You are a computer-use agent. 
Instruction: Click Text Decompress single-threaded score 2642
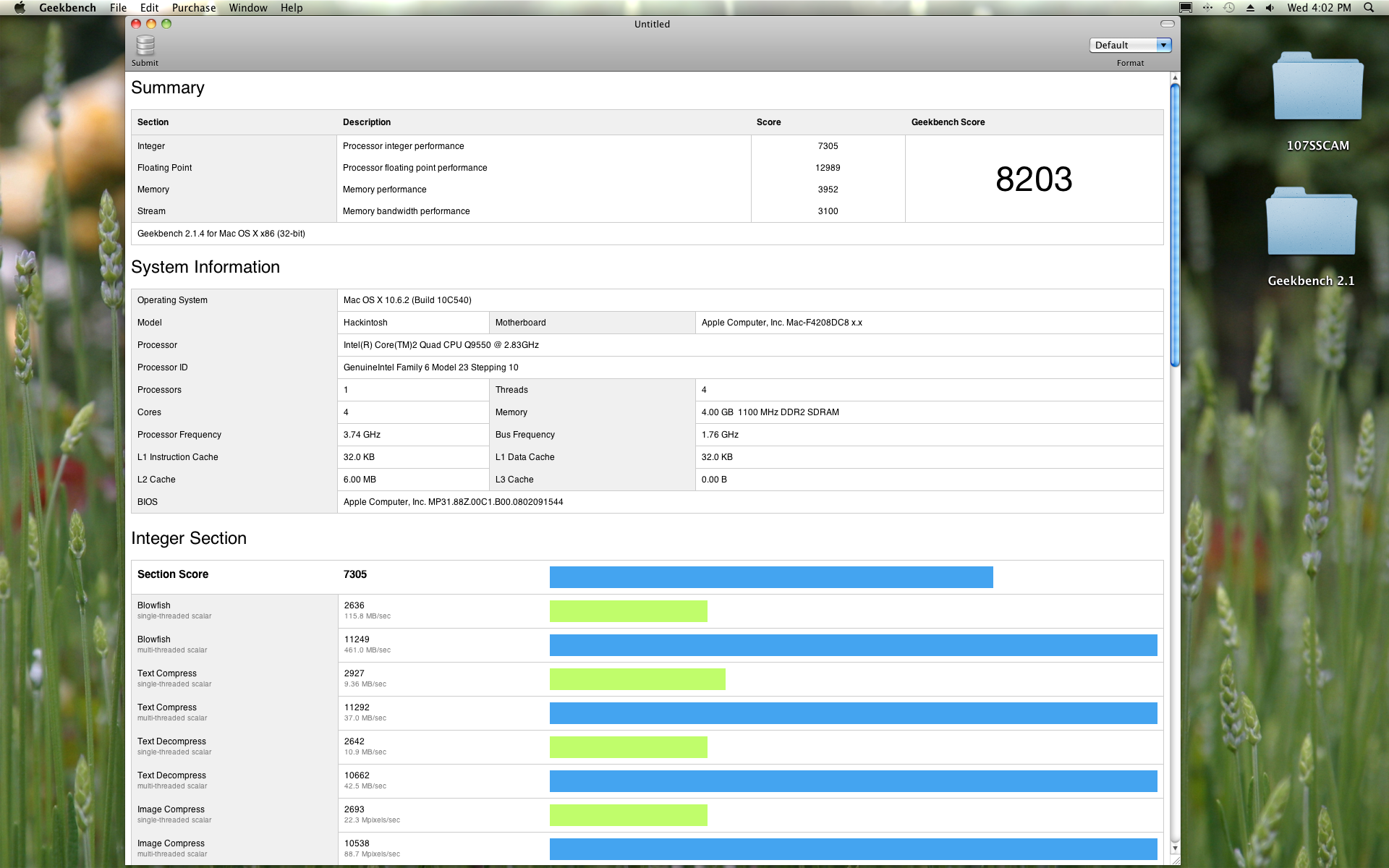354,741
